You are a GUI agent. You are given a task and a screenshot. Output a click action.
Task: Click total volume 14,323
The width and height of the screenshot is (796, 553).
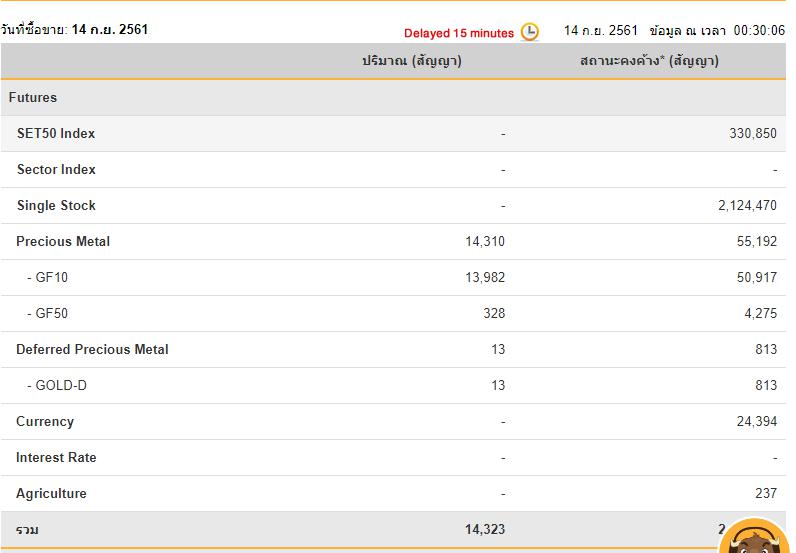point(485,530)
